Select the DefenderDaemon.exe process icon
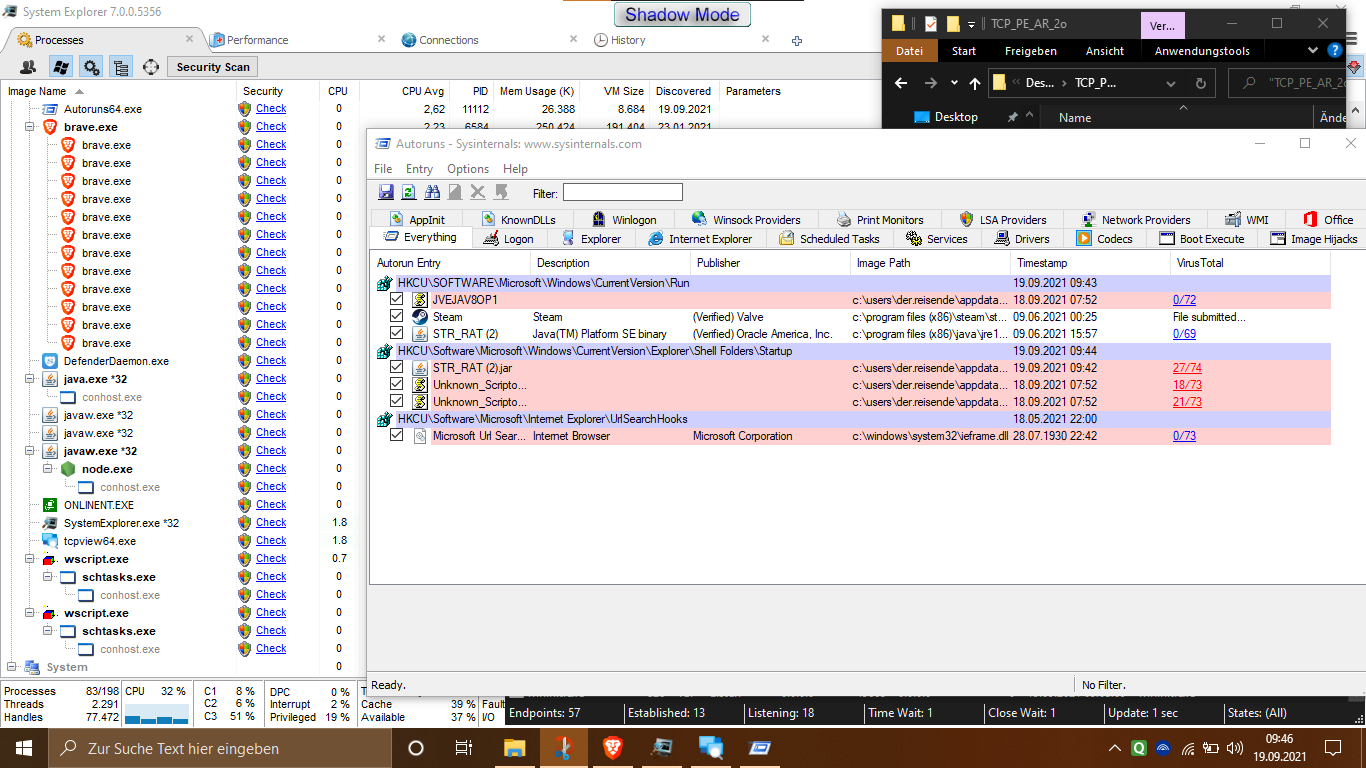 (x=50, y=361)
